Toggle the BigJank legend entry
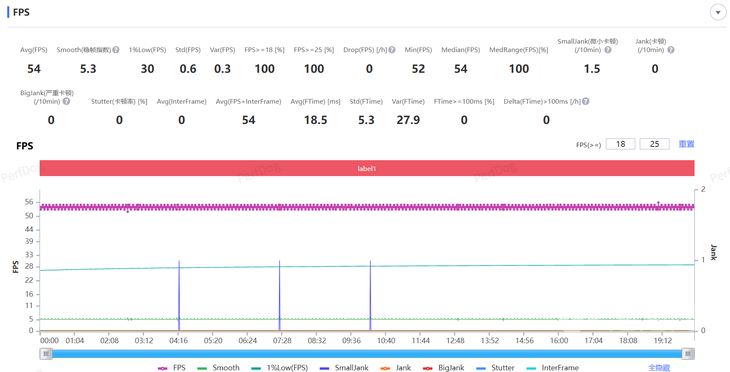 444,368
